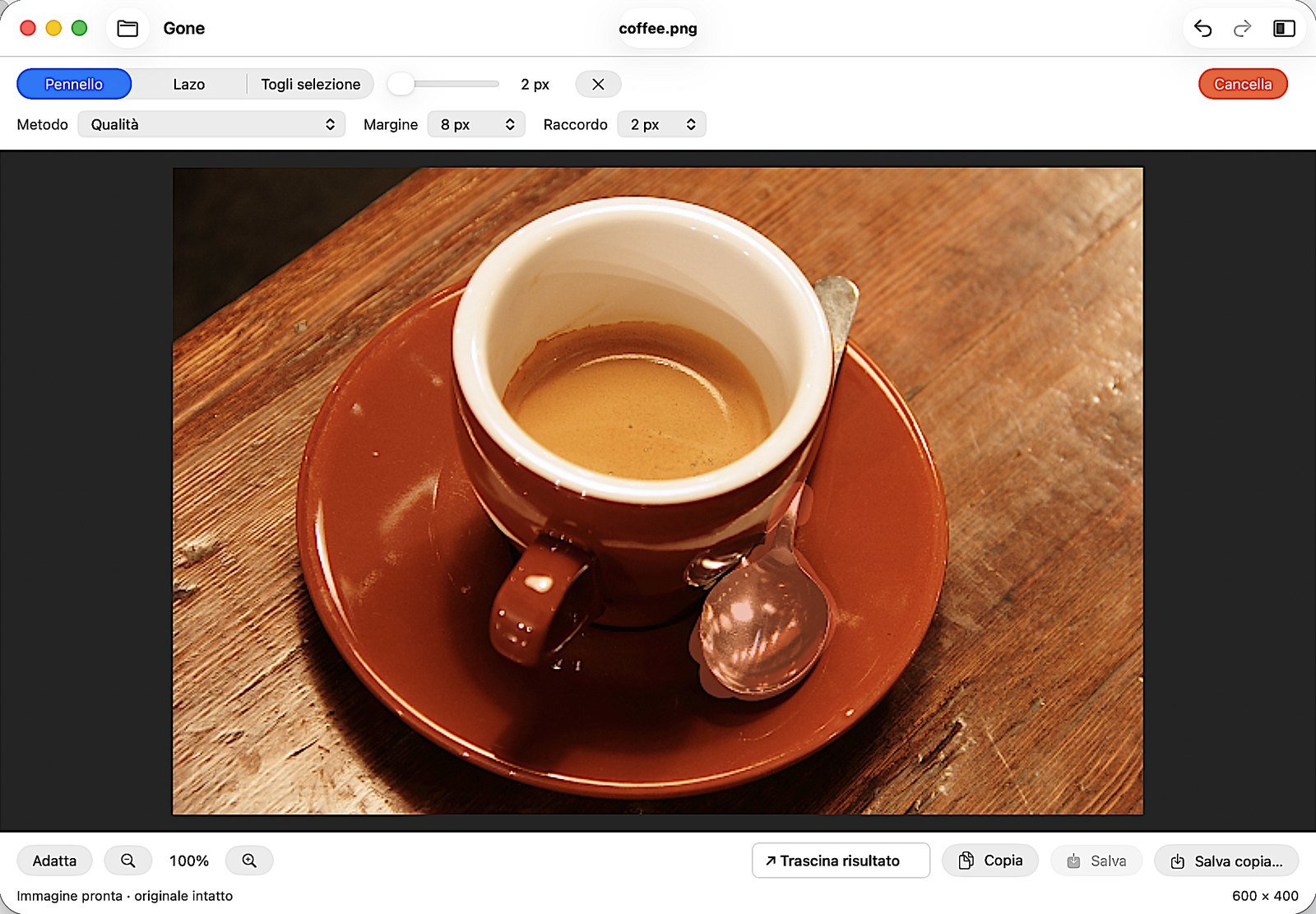1316x914 pixels.
Task: Select the Pennello brush tool
Action: (x=74, y=84)
